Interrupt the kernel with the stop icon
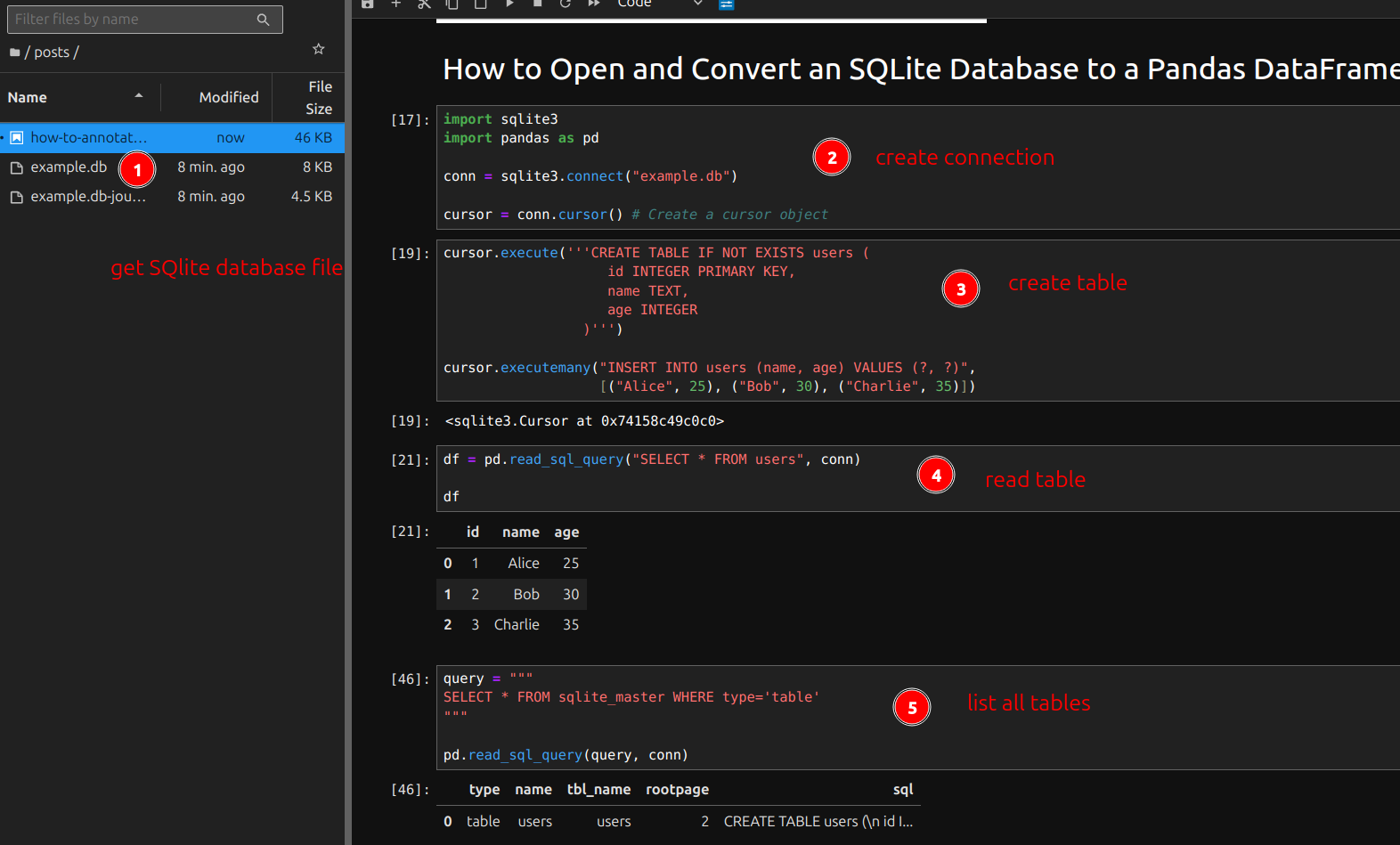 click(x=537, y=4)
